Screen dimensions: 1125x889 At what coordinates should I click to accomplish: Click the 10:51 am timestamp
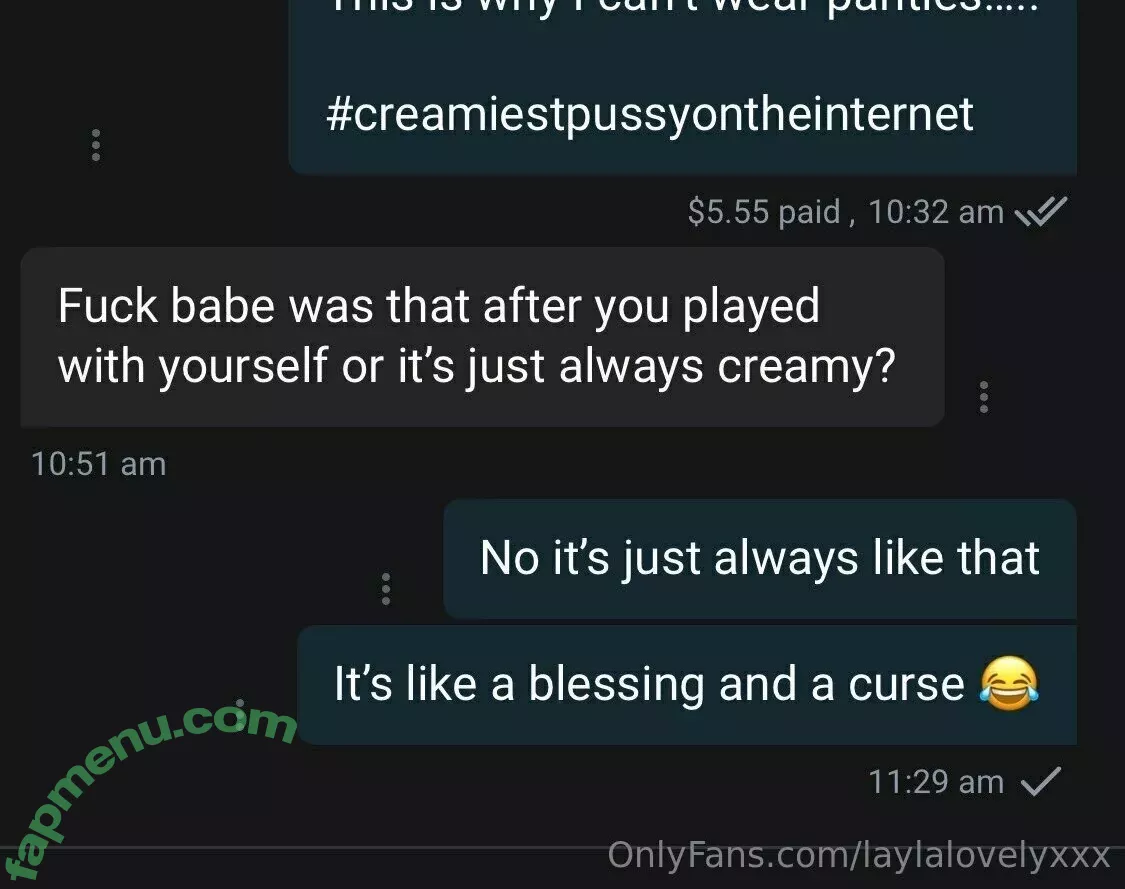[98, 464]
